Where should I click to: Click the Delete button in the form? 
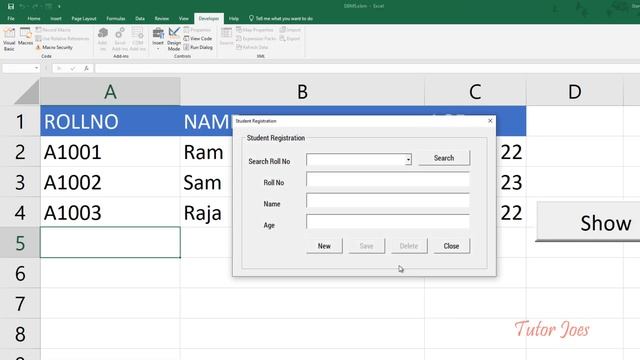(409, 246)
